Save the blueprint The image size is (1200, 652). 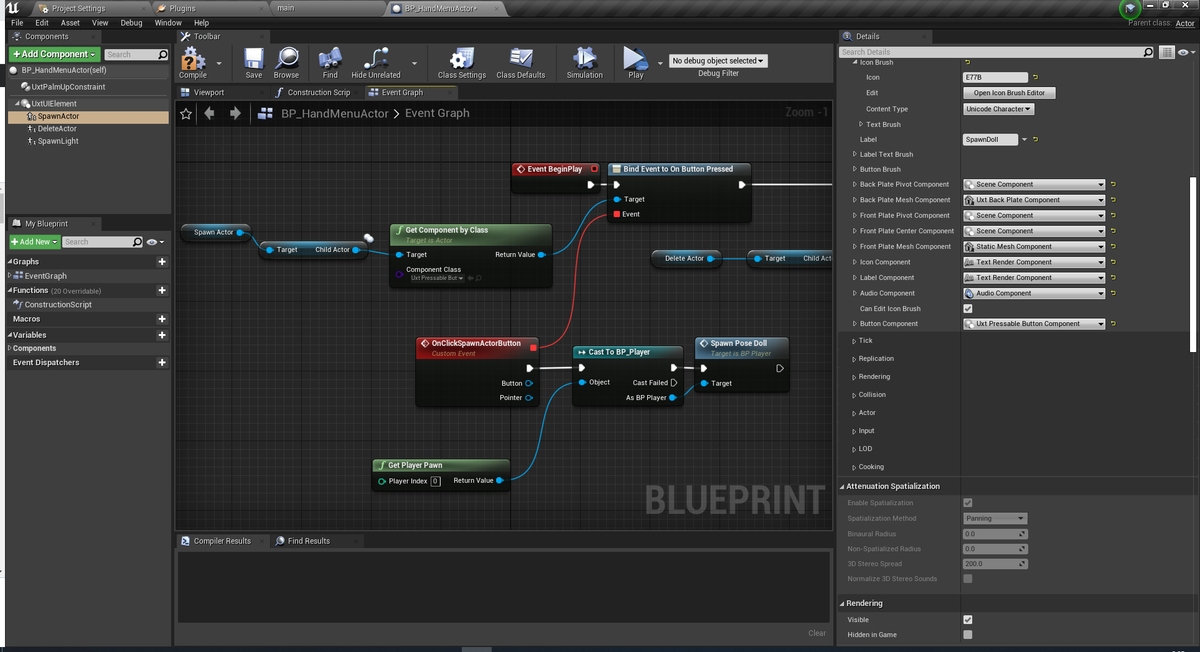(x=254, y=63)
